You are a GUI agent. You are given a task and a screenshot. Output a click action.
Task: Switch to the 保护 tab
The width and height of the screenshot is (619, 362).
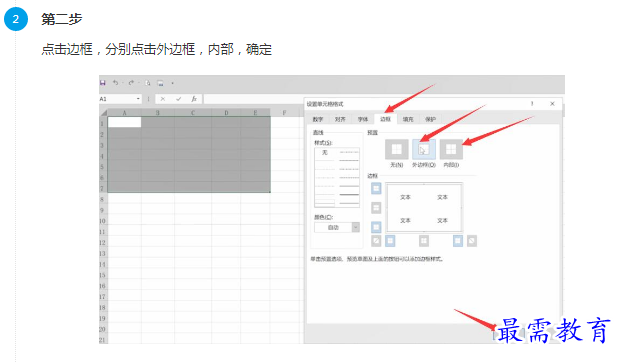coord(430,119)
